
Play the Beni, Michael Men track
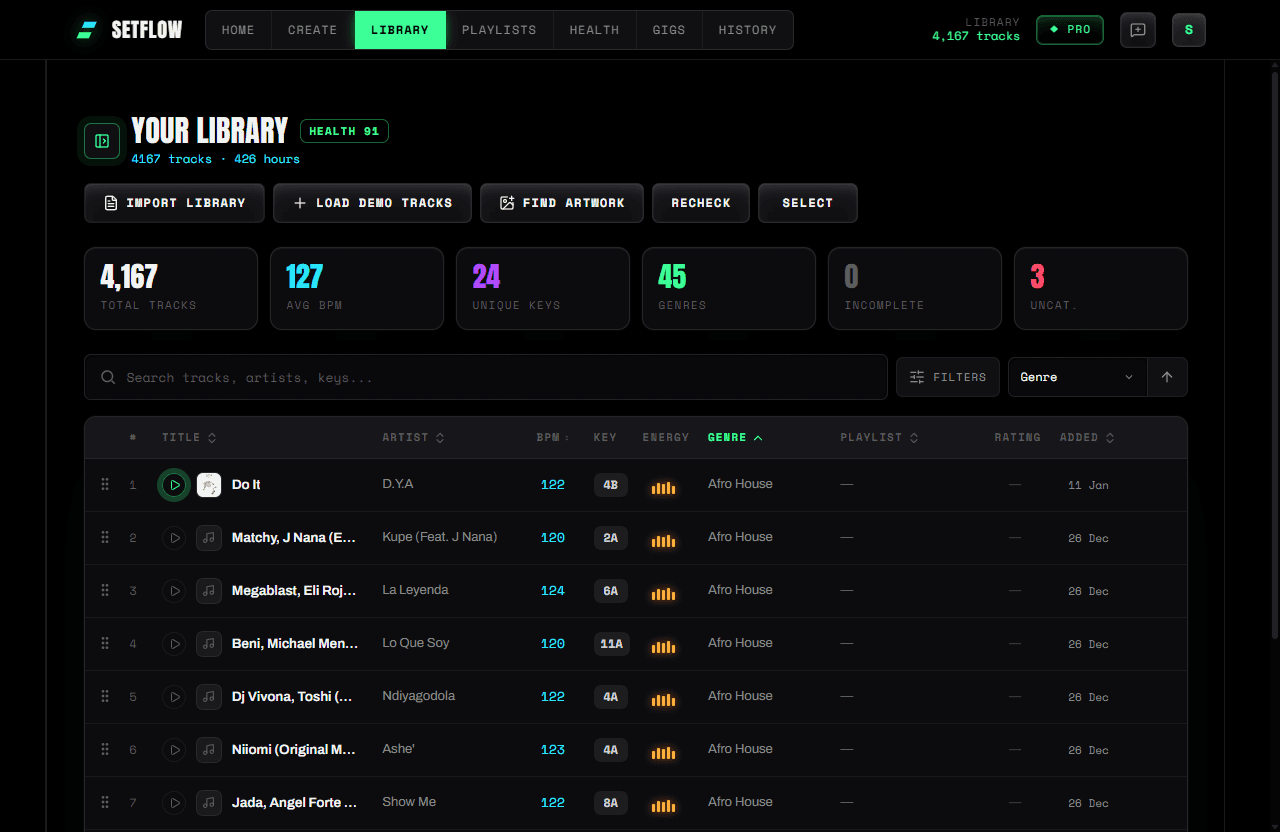coord(174,644)
